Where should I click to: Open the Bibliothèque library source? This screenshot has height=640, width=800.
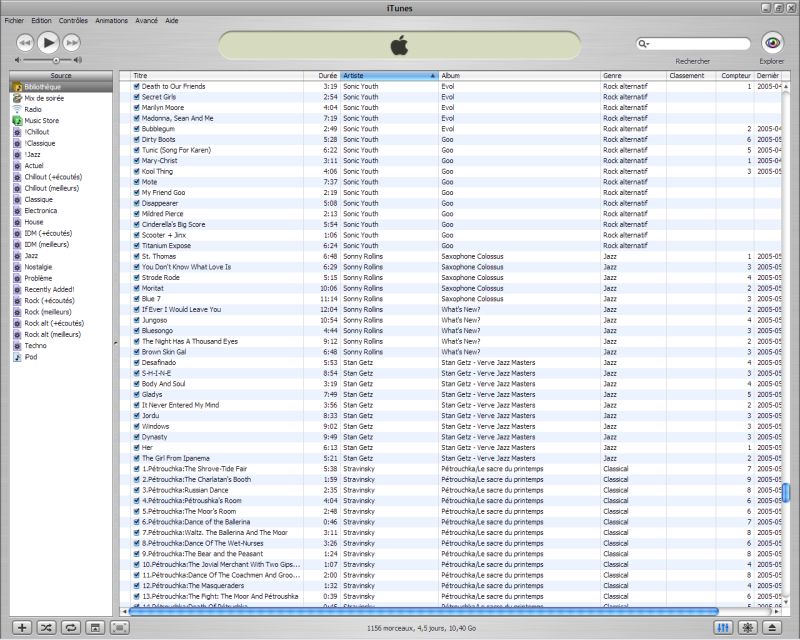point(61,87)
